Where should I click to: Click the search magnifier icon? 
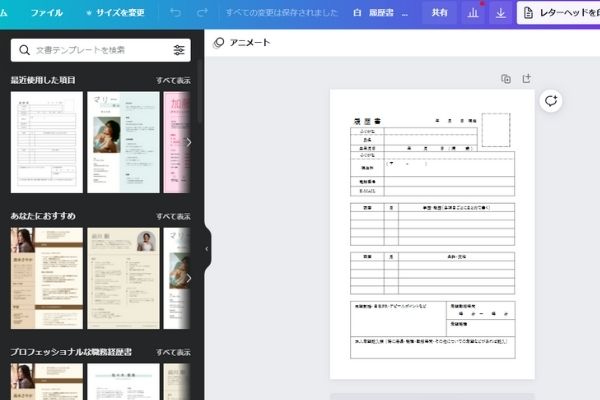(x=24, y=50)
